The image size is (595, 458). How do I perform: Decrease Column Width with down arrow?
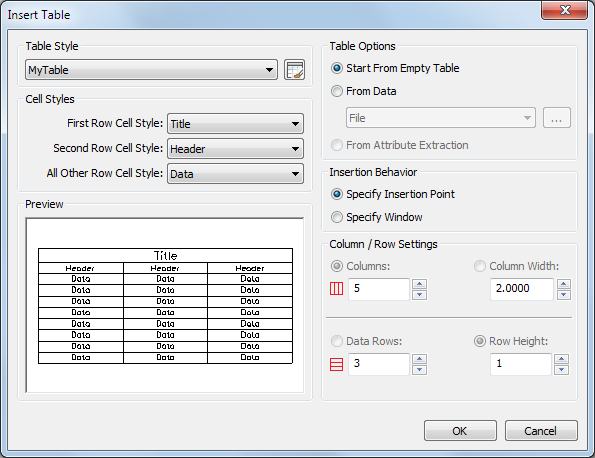[564, 294]
